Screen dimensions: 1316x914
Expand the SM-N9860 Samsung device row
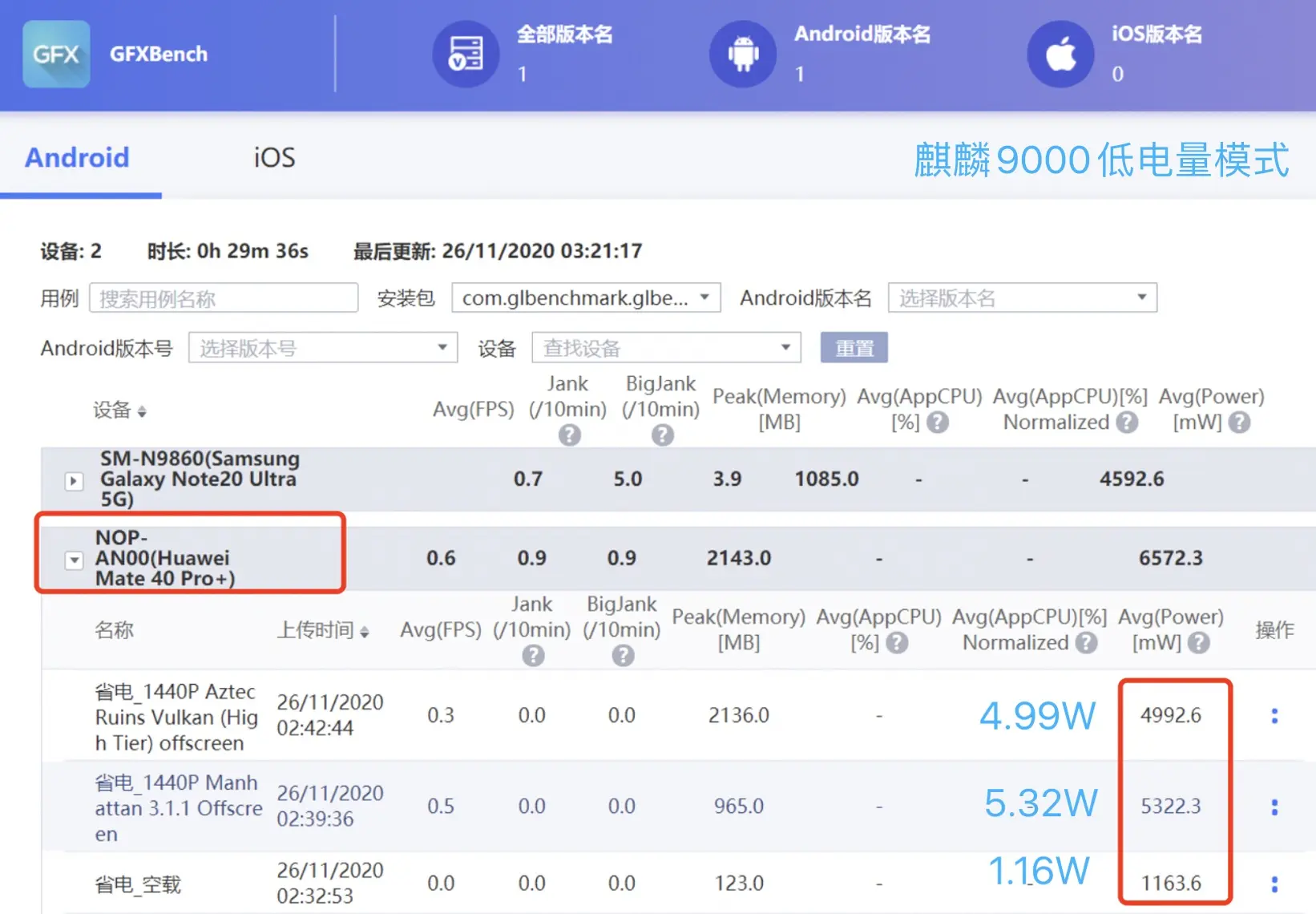pos(74,481)
